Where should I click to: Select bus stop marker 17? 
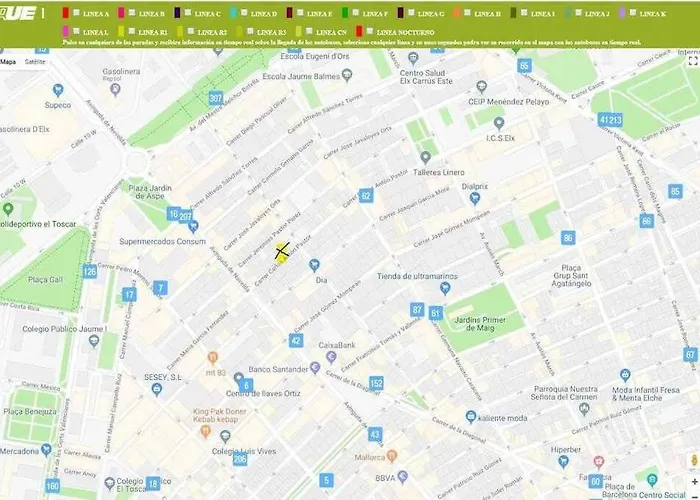click(x=129, y=295)
